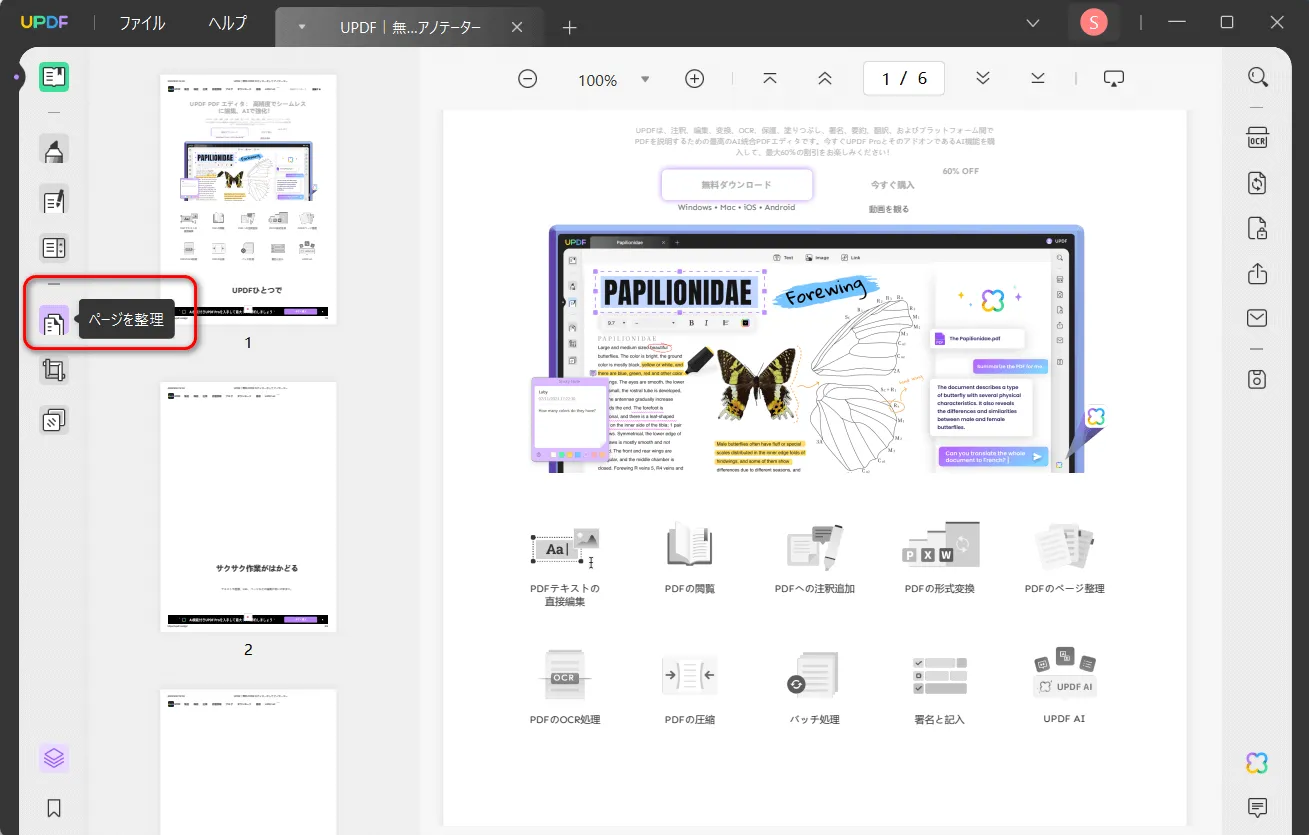Open the Convert PDF export icon

(x=1258, y=182)
